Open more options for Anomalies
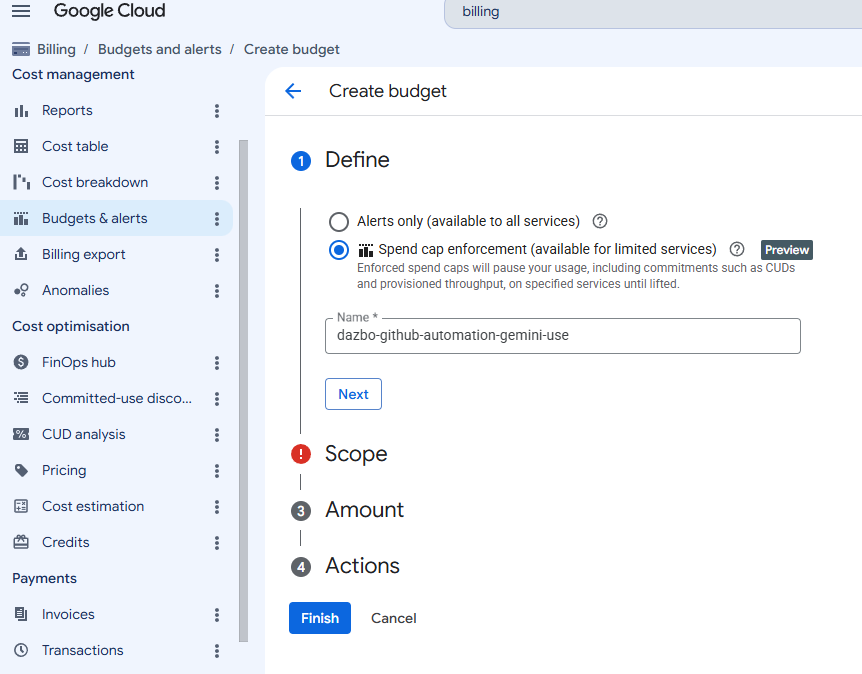 click(217, 291)
